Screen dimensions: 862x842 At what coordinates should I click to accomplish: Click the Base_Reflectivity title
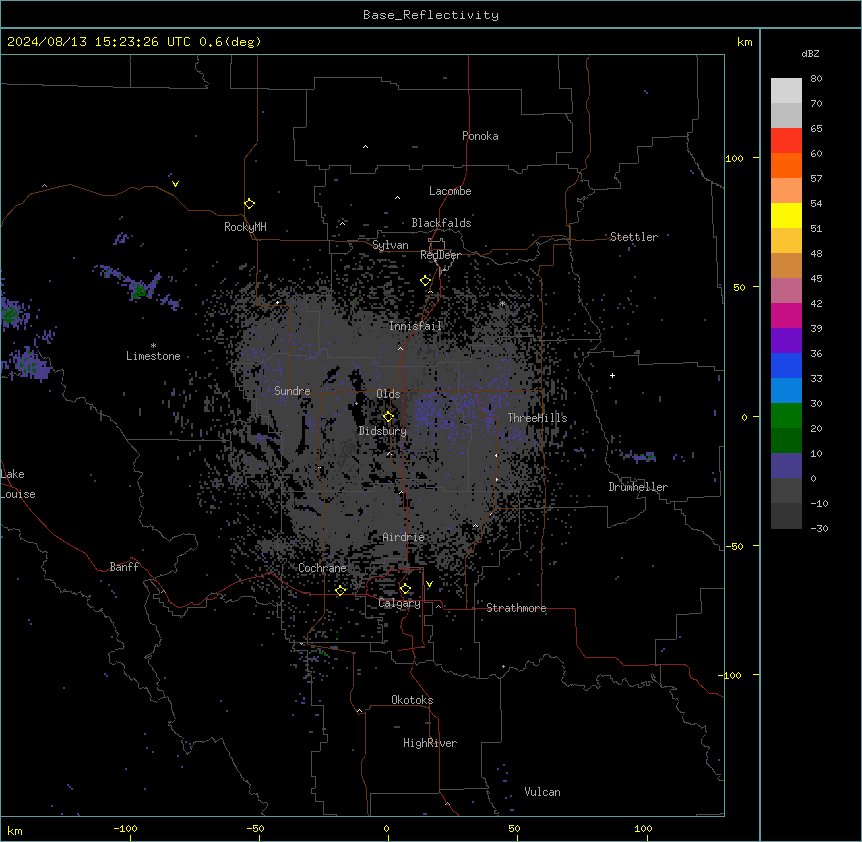coord(431,15)
